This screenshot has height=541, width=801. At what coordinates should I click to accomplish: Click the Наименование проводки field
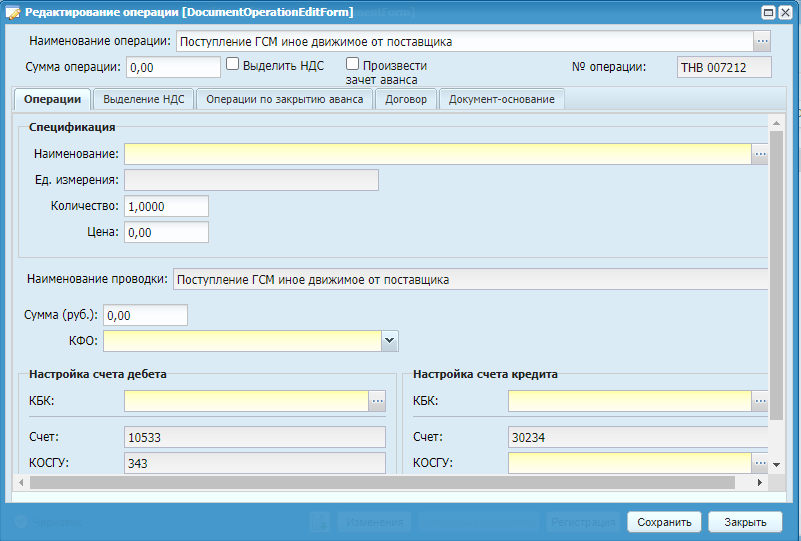(470, 279)
